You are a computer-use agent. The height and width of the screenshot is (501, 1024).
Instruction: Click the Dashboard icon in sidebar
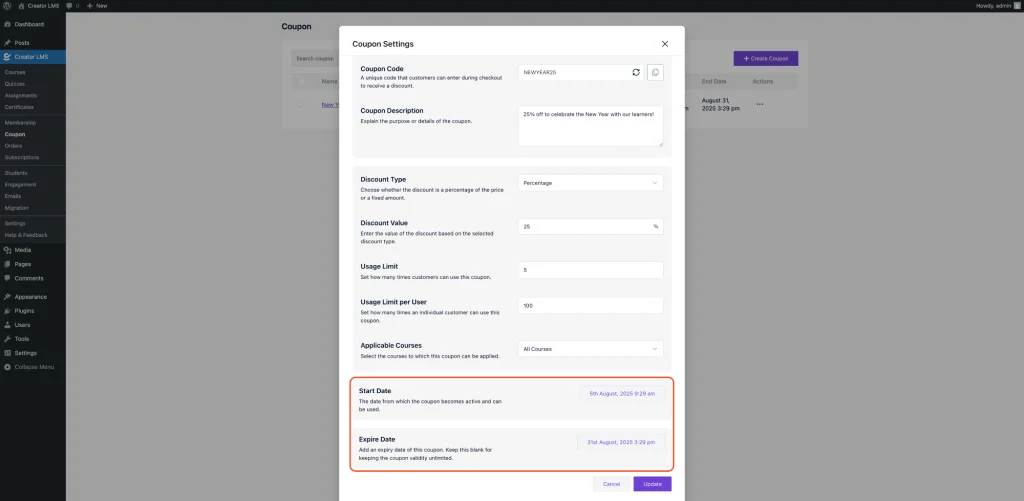pos(7,23)
